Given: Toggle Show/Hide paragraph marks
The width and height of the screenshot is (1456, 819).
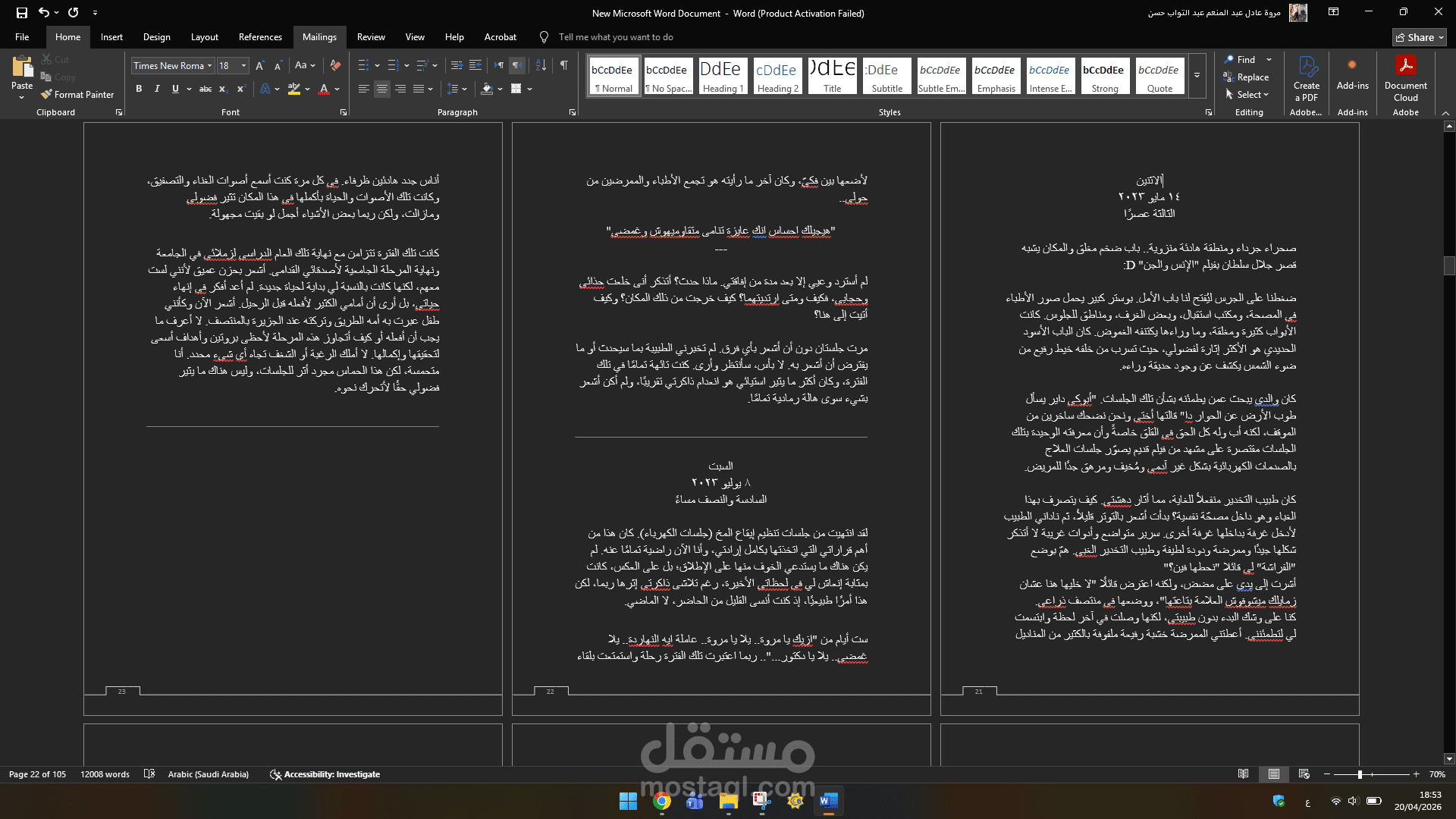Looking at the screenshot, I should pyautogui.click(x=563, y=66).
